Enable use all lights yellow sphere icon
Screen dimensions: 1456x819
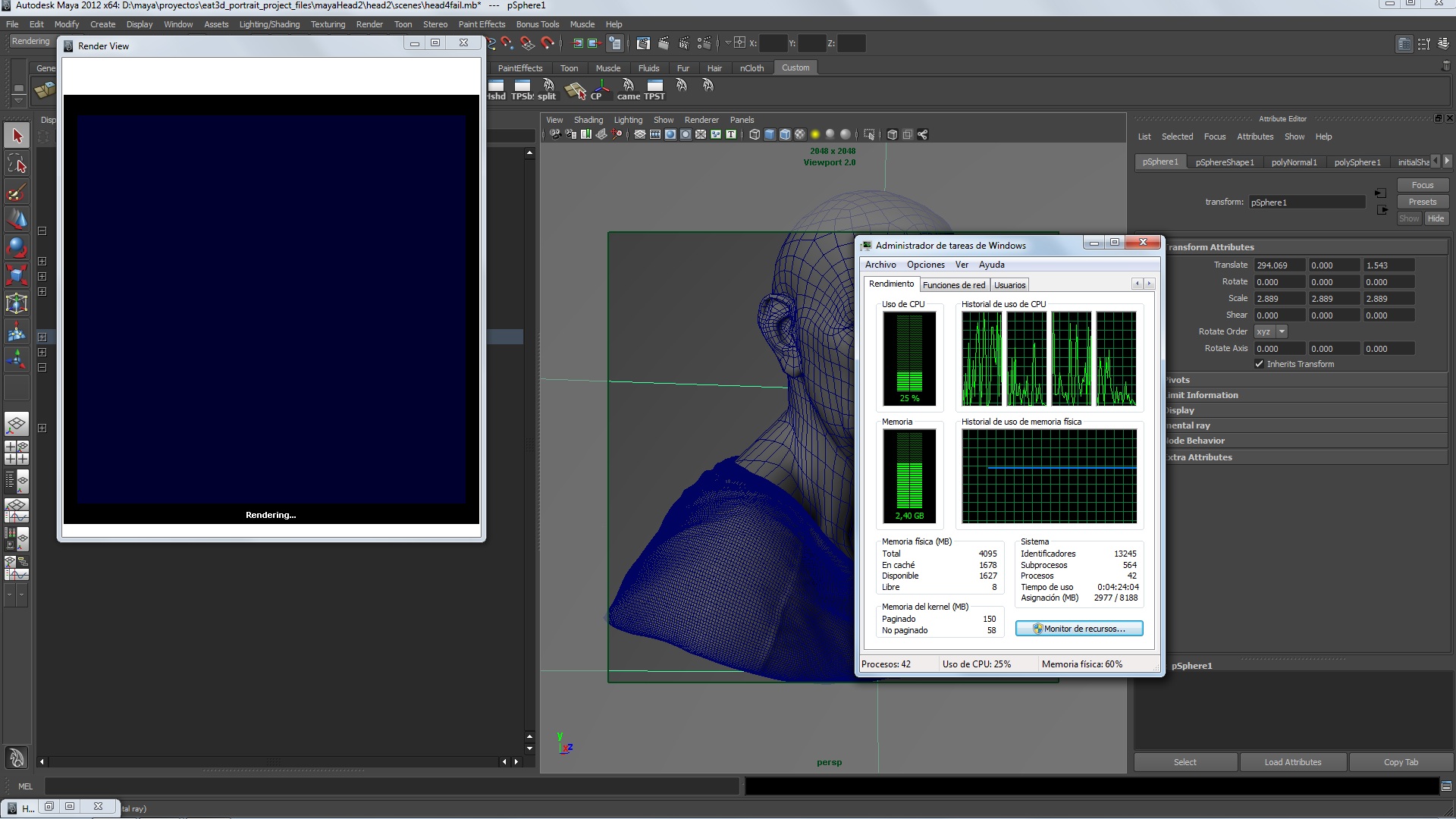(815, 134)
